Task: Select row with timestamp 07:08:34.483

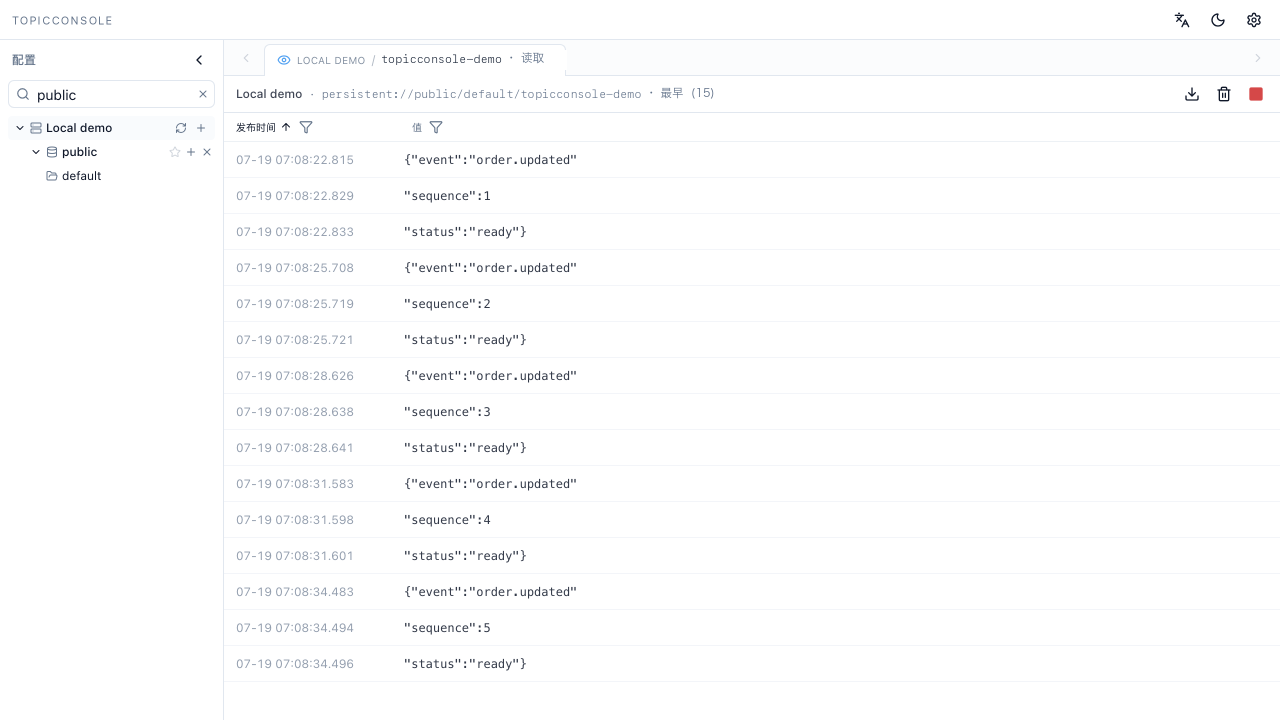Action: (x=752, y=592)
